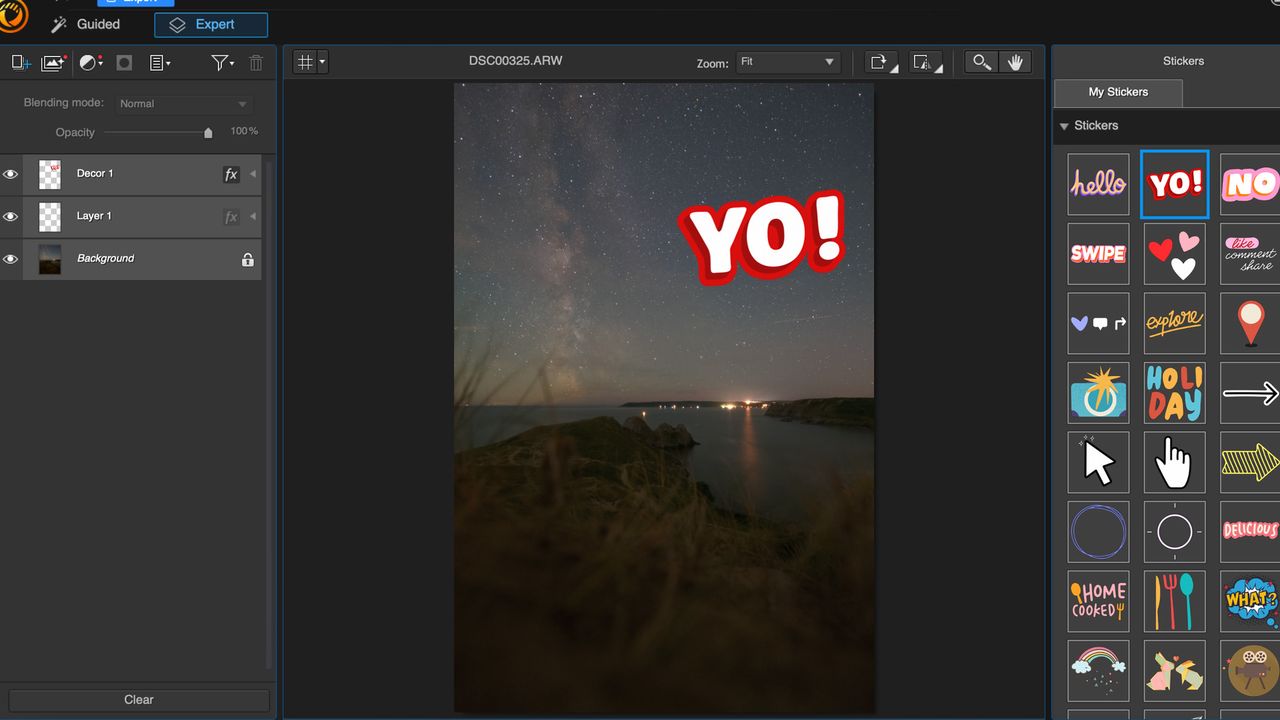
Task: Click the add image layer icon
Action: click(x=54, y=63)
